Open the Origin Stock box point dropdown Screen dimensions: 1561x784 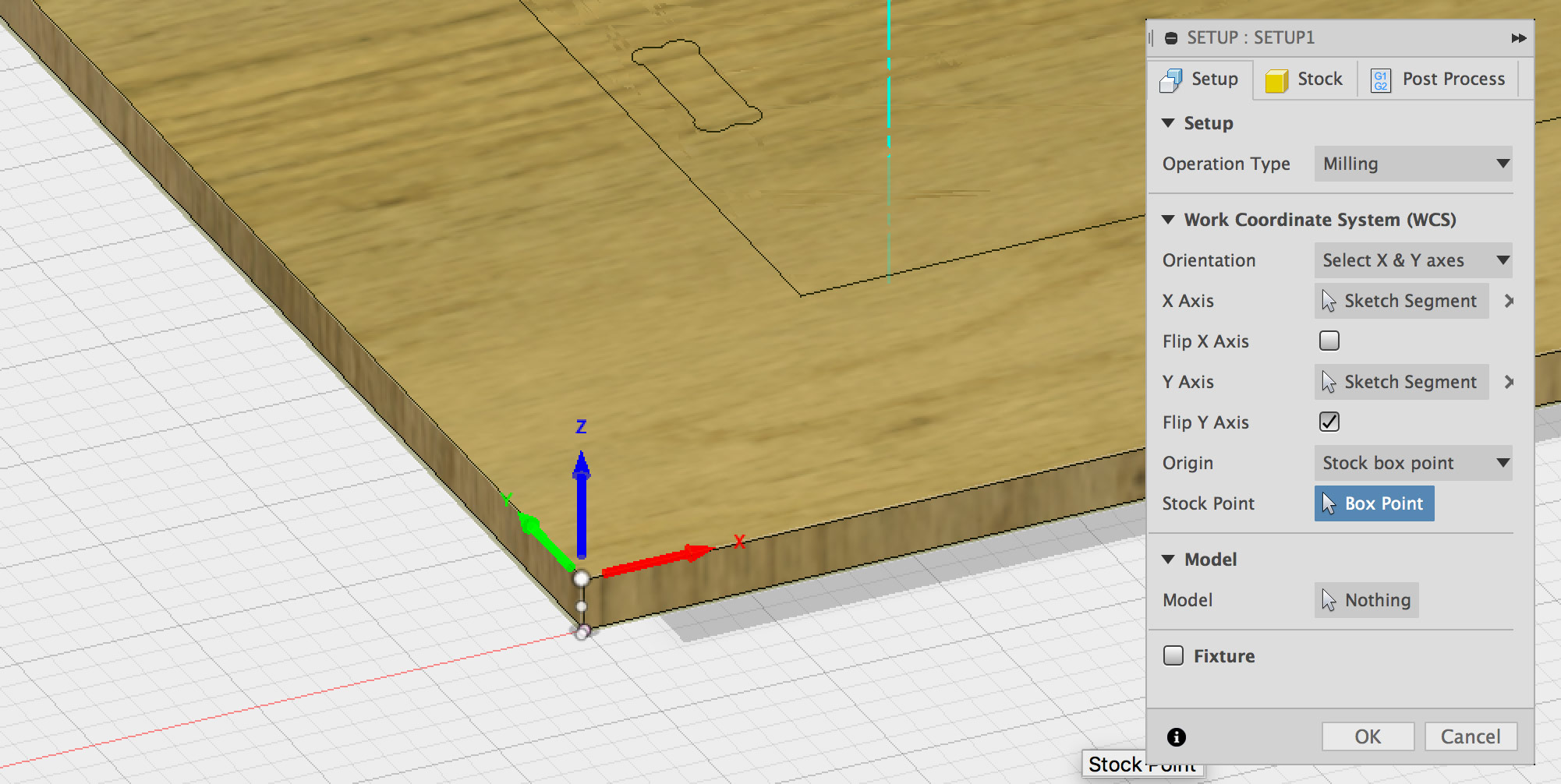1412,462
